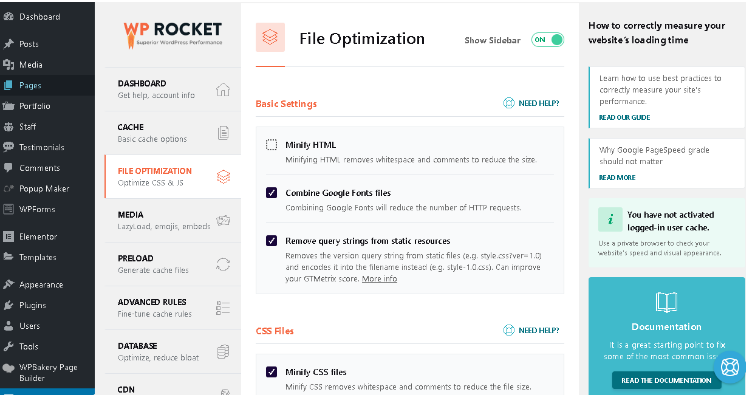The image size is (746, 396).
Task: Open the Database stack icon
Action: (223, 352)
